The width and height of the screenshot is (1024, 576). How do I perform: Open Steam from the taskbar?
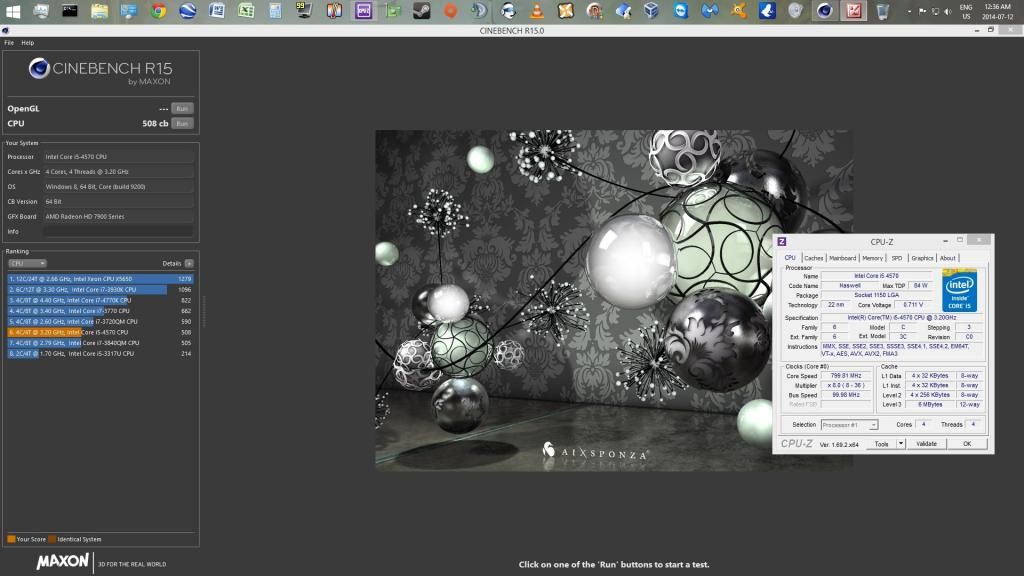point(421,11)
